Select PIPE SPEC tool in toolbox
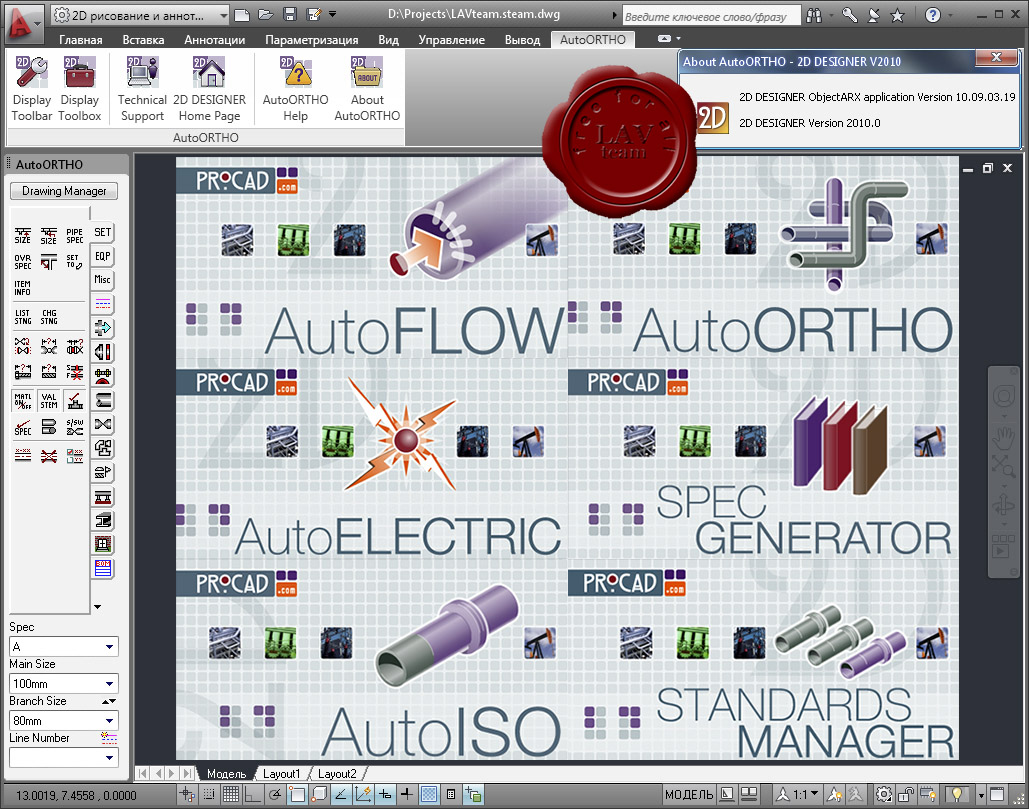The width and height of the screenshot is (1029, 809). click(x=75, y=236)
